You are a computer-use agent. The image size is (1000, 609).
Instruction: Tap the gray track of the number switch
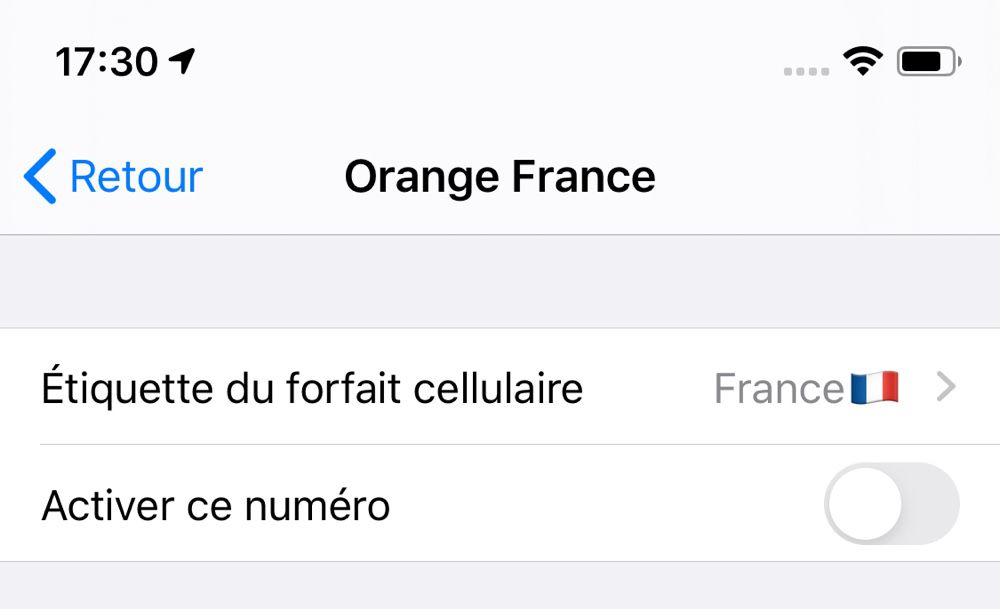(x=931, y=504)
